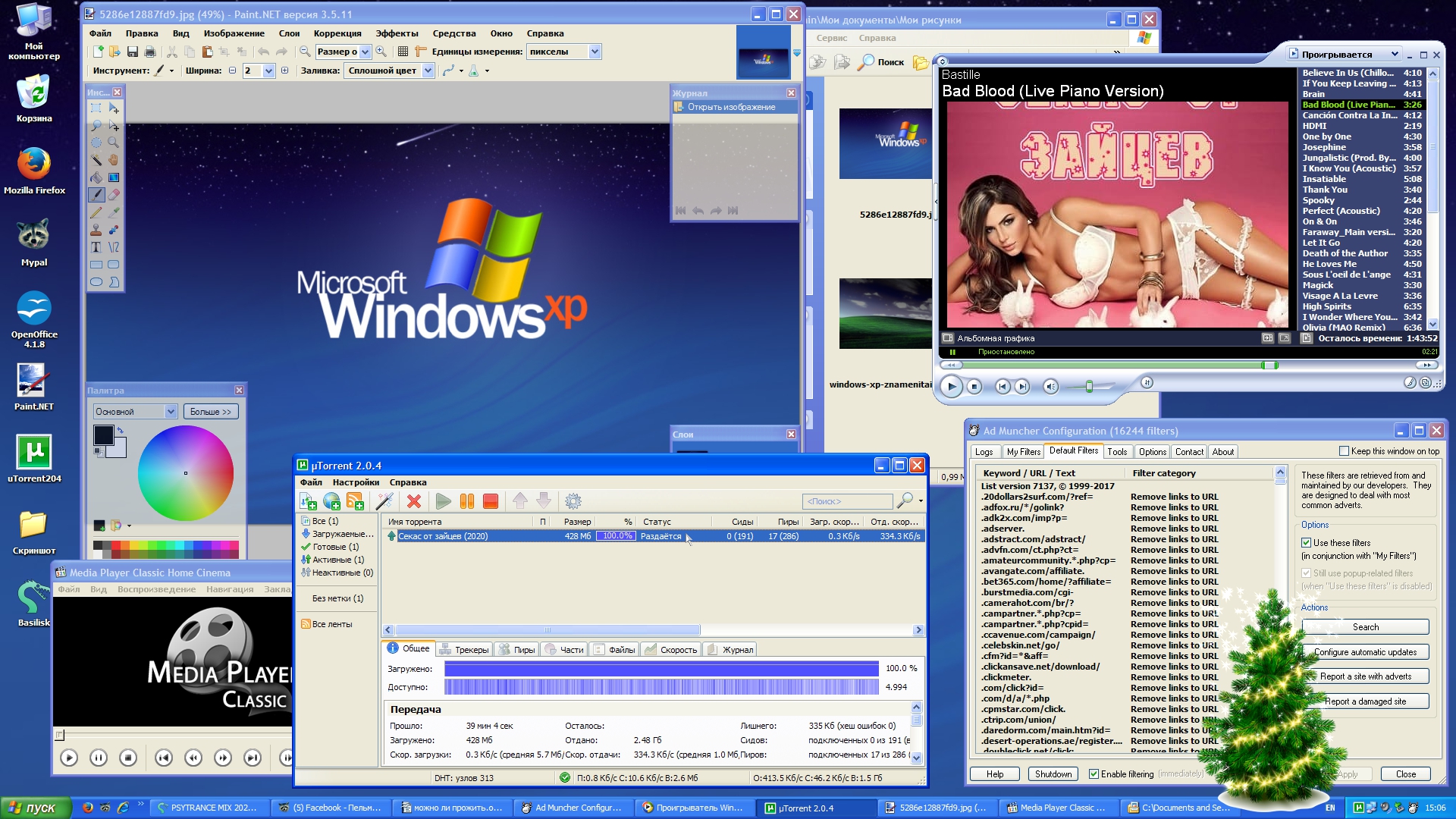Image resolution: width=1456 pixels, height=819 pixels.
Task: Open the Слои menu in Paint.NET
Action: pyautogui.click(x=289, y=33)
